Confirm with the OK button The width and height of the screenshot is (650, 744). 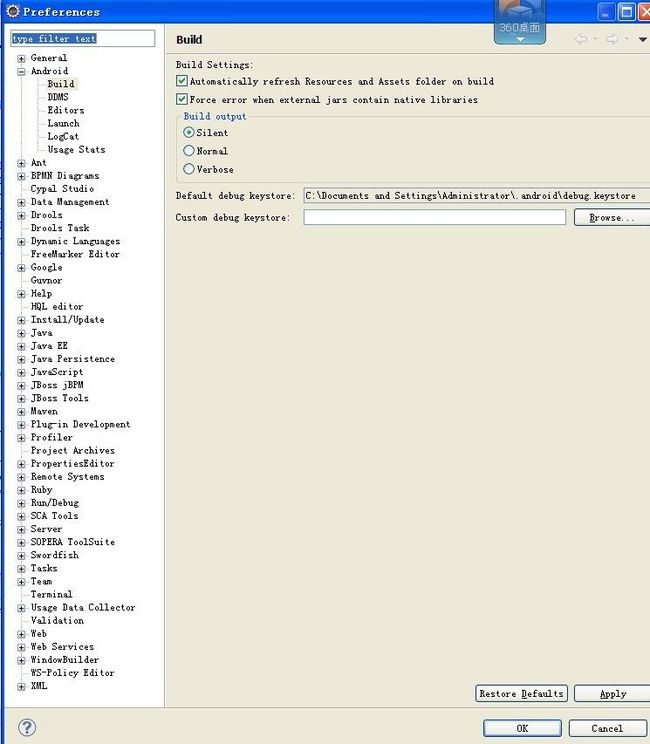[x=522, y=728]
